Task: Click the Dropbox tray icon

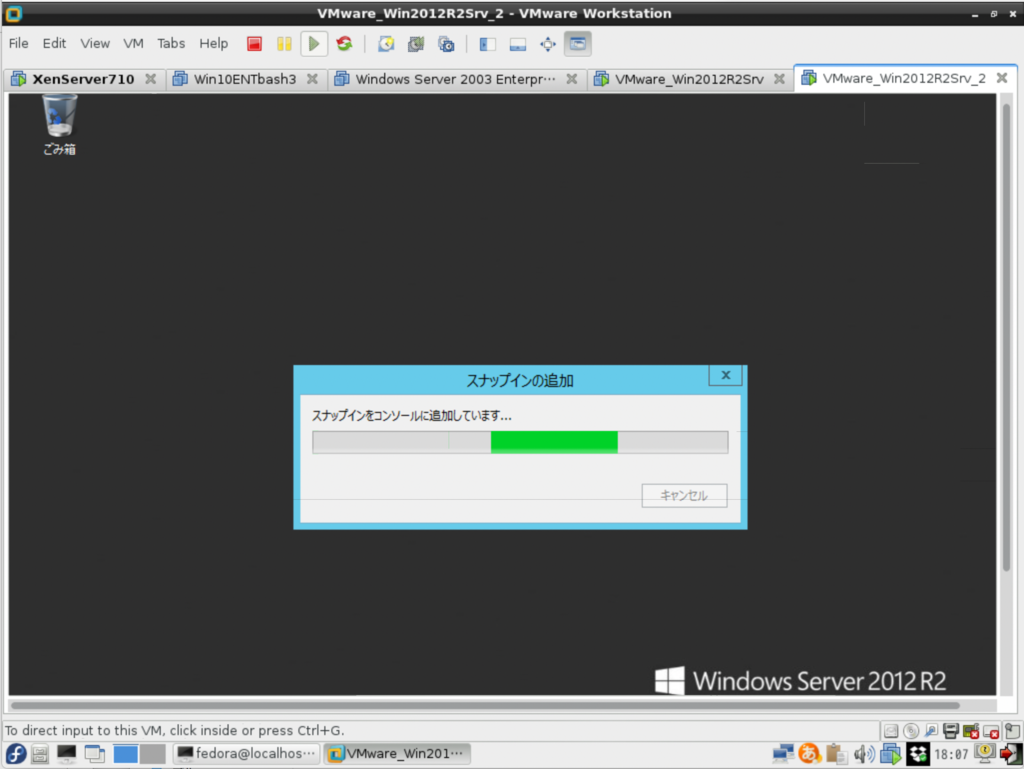Action: 918,754
